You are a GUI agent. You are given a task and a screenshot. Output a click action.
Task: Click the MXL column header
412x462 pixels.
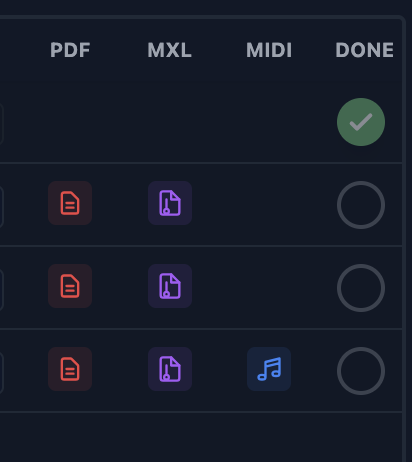click(170, 50)
